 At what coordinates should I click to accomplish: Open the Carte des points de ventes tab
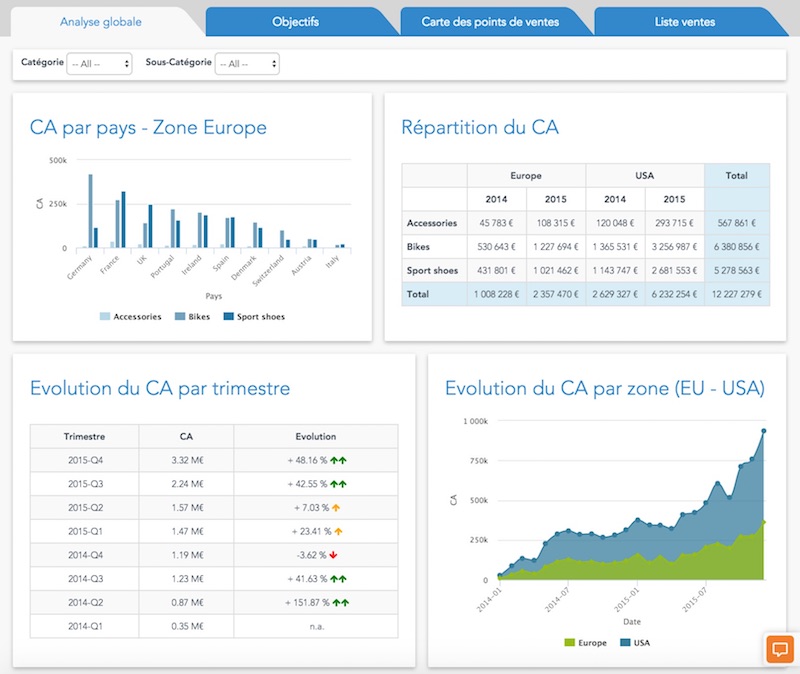(490, 22)
